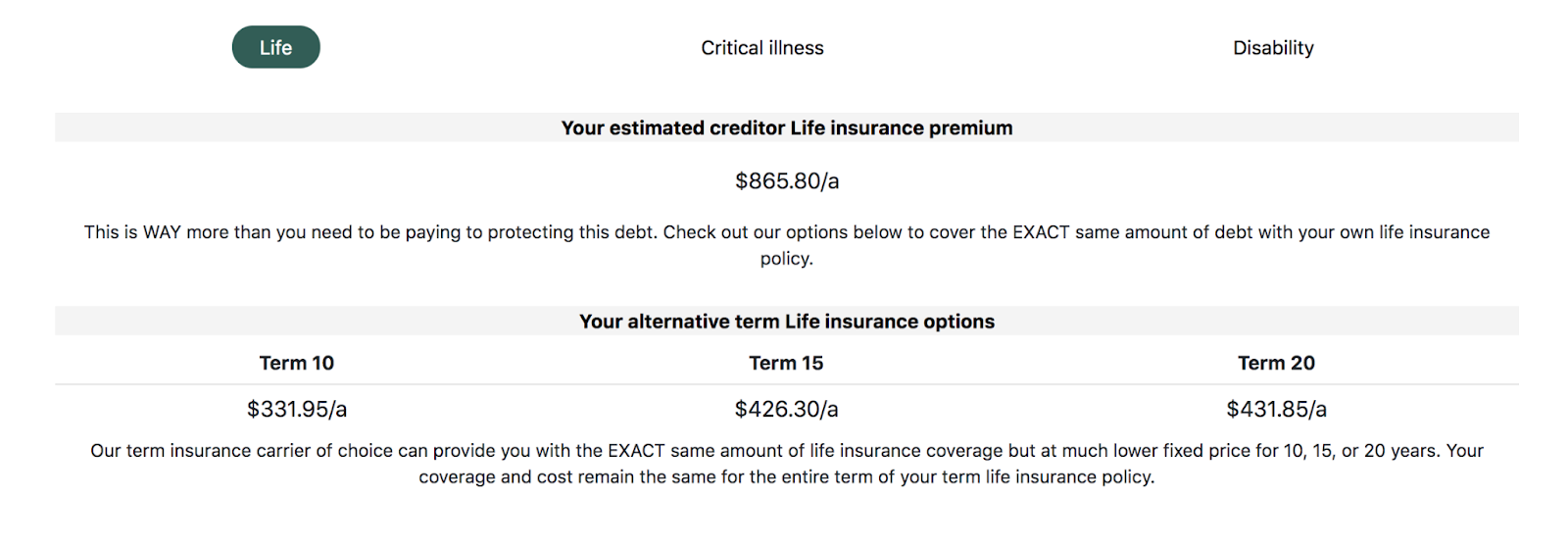Switch to the Critical illness tab
This screenshot has height=548, width=1568.
[761, 48]
